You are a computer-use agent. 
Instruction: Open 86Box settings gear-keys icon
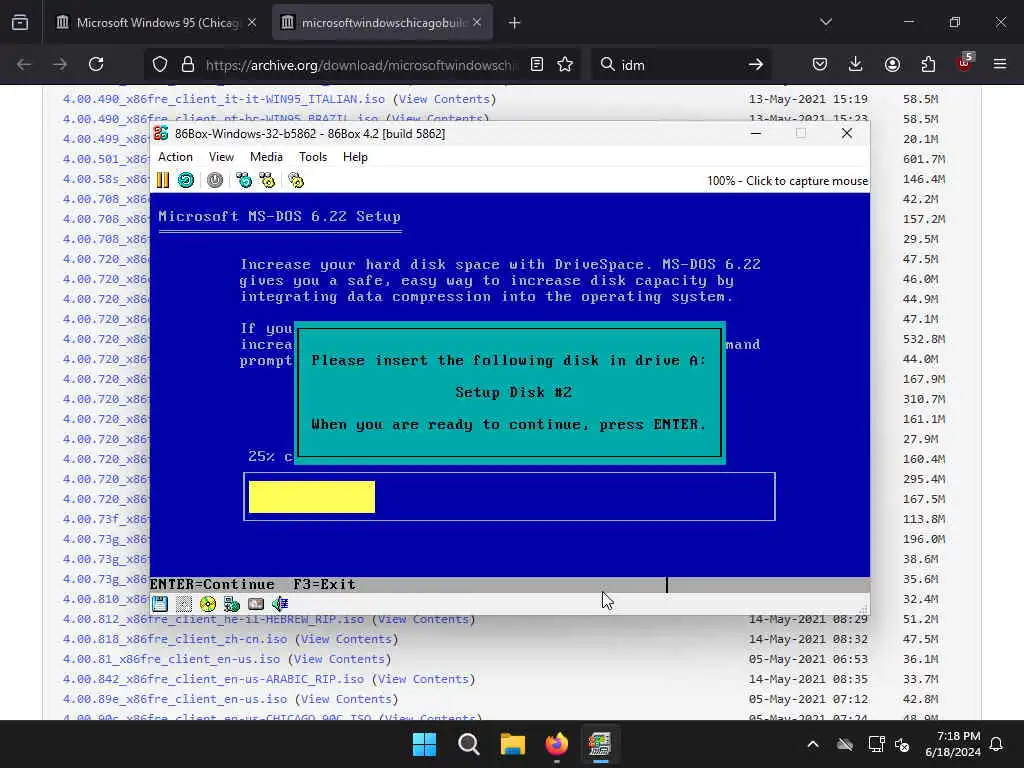(x=296, y=180)
